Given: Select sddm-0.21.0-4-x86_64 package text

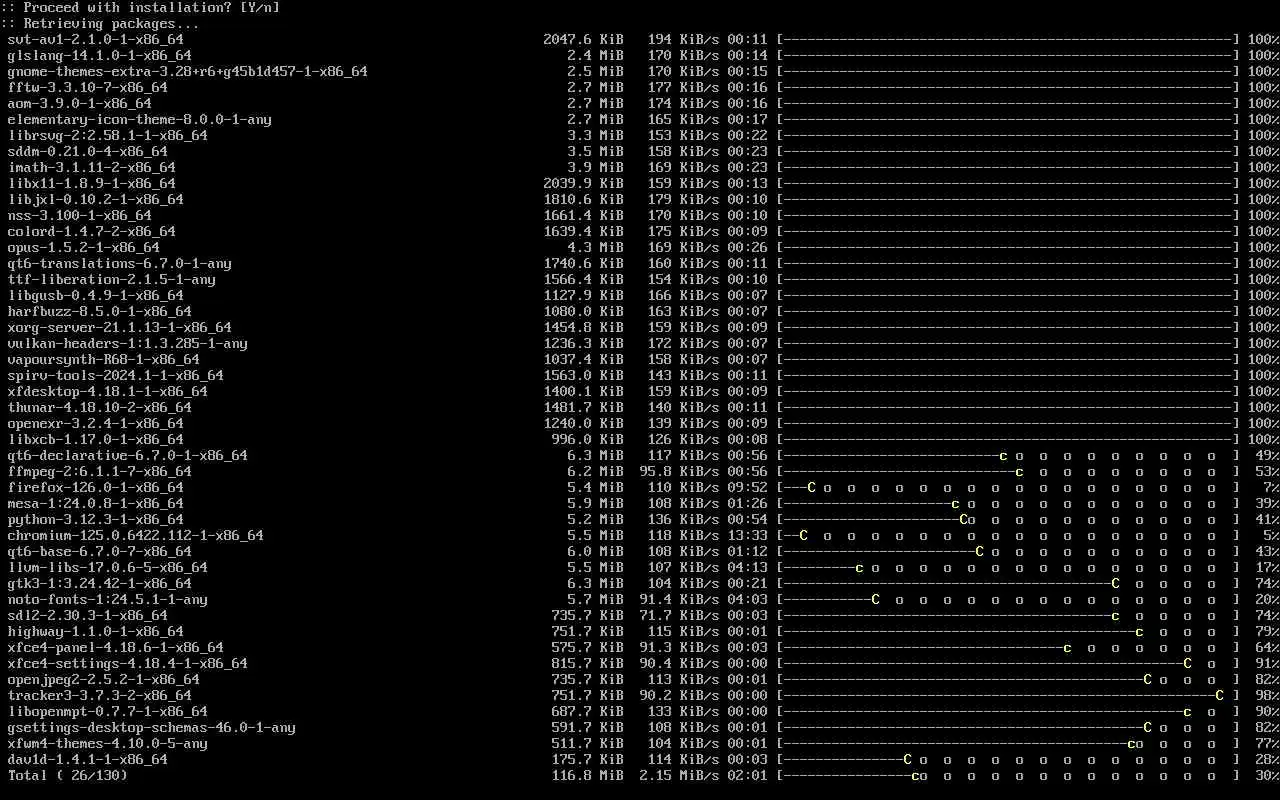Looking at the screenshot, I should point(88,152).
